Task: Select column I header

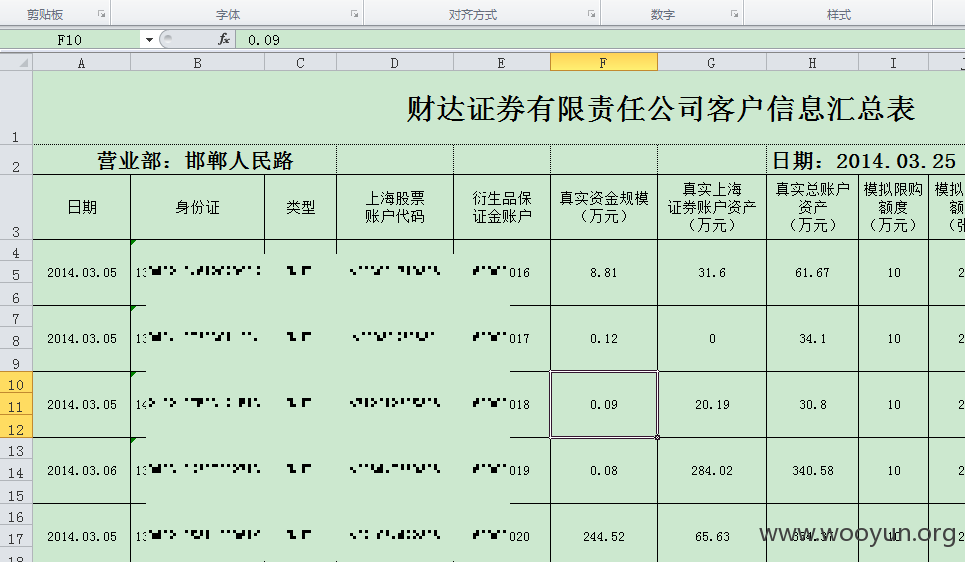Action: [x=893, y=63]
